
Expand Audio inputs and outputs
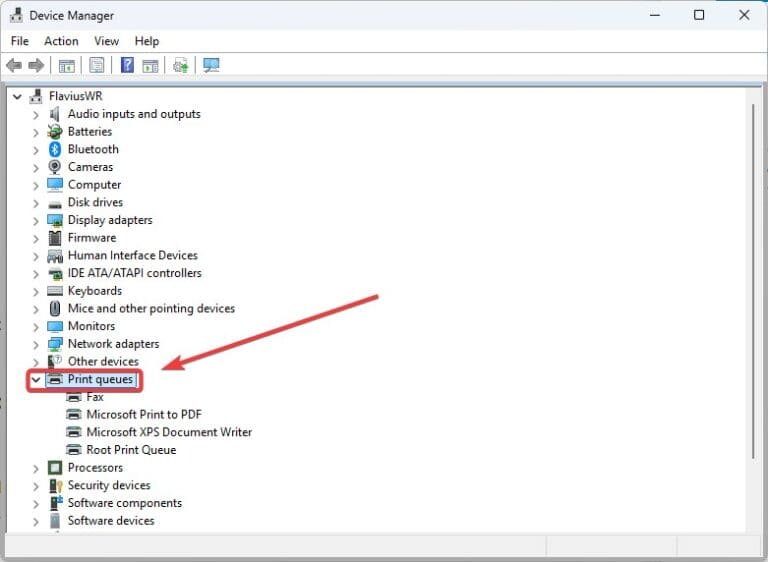36,115
